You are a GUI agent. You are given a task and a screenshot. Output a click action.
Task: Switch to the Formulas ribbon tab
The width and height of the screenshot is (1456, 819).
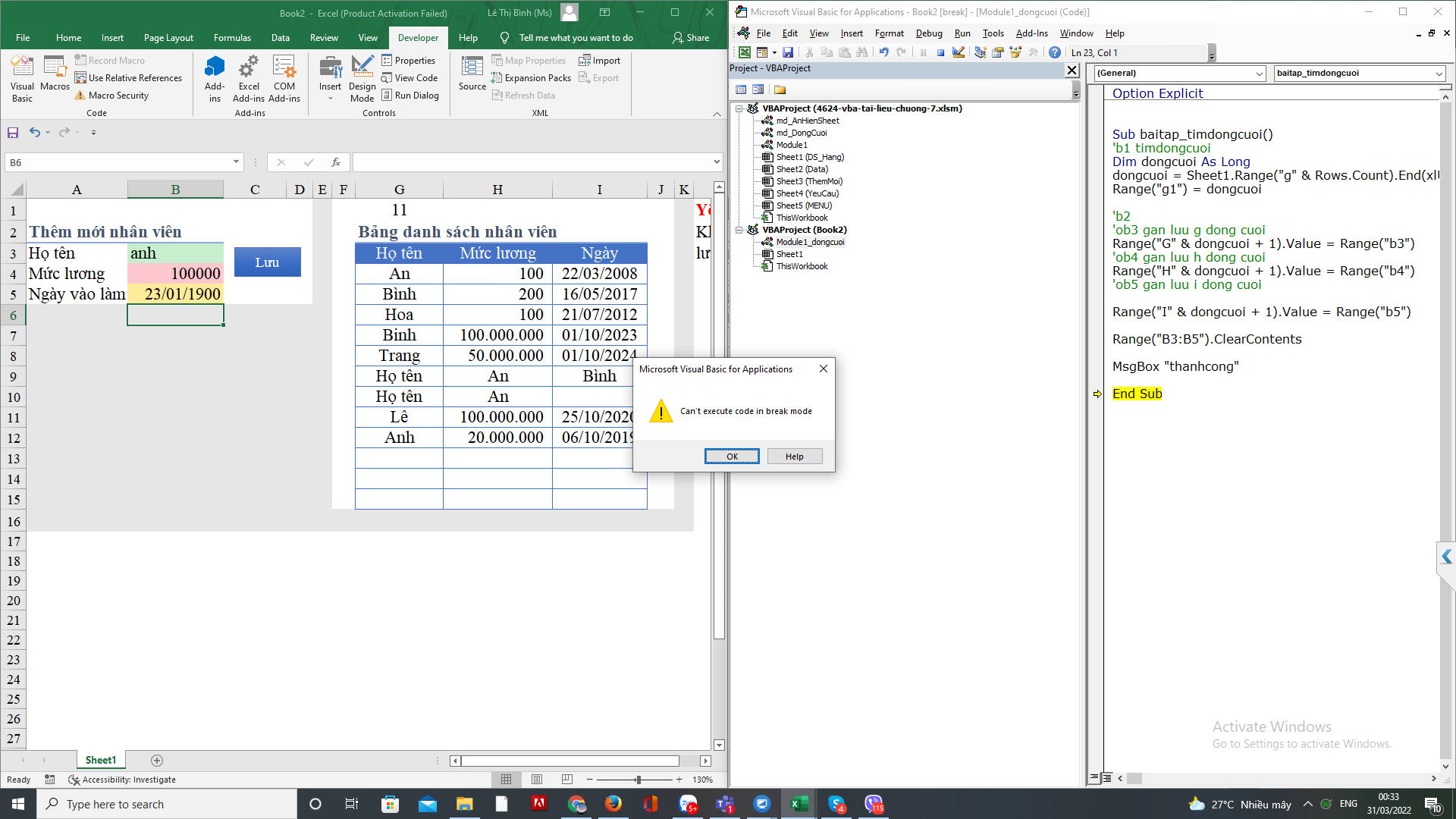pos(232,38)
